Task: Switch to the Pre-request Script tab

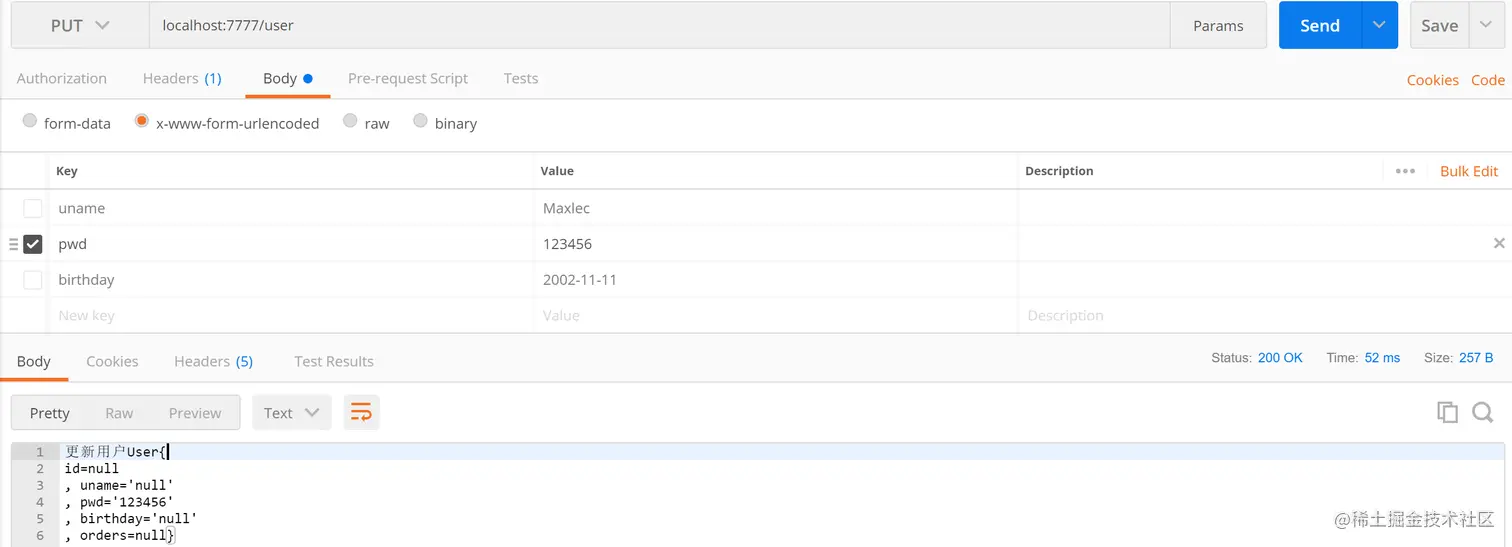Action: click(408, 78)
